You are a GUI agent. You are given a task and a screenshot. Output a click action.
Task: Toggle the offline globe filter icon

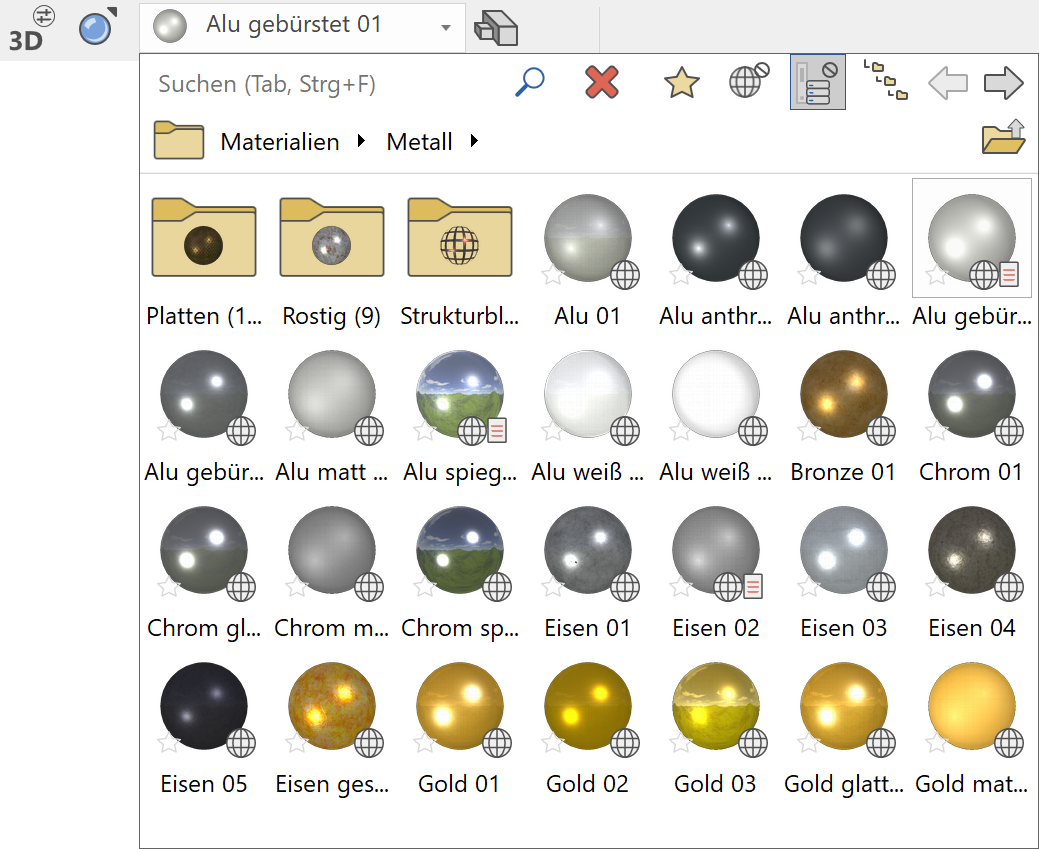[x=748, y=83]
